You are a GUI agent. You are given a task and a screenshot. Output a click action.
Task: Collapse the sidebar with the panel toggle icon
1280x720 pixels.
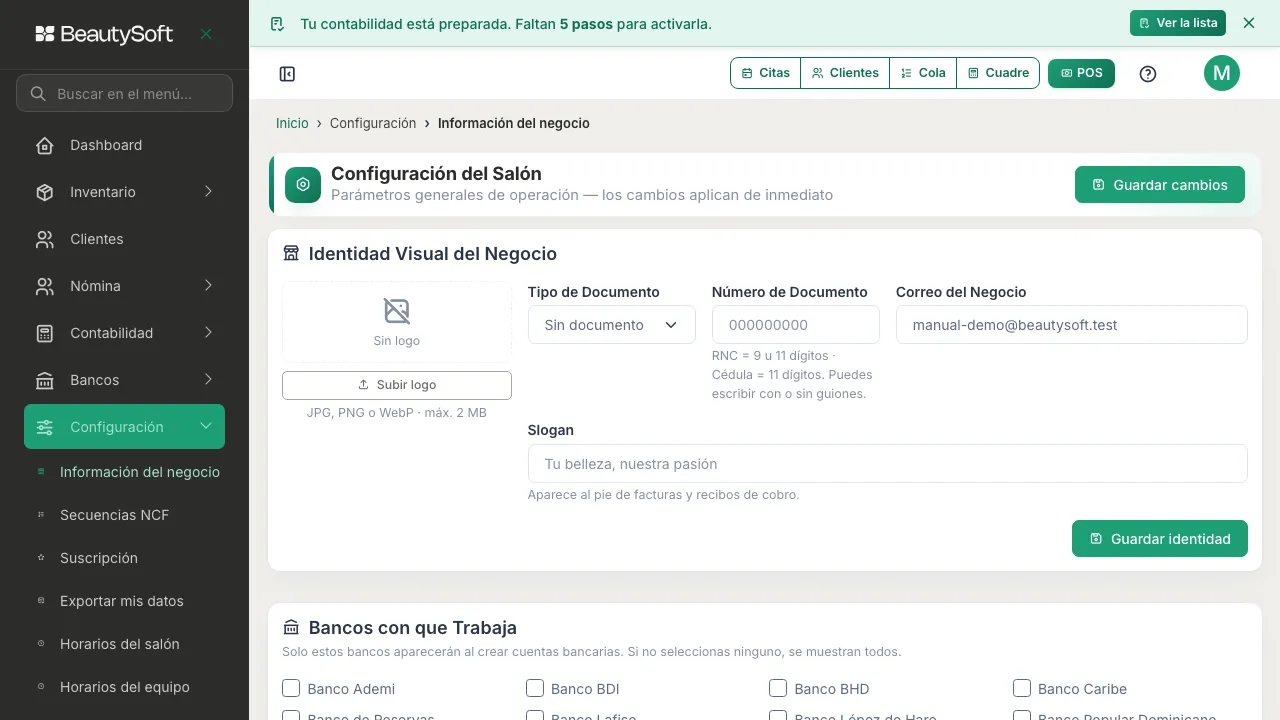(x=287, y=74)
